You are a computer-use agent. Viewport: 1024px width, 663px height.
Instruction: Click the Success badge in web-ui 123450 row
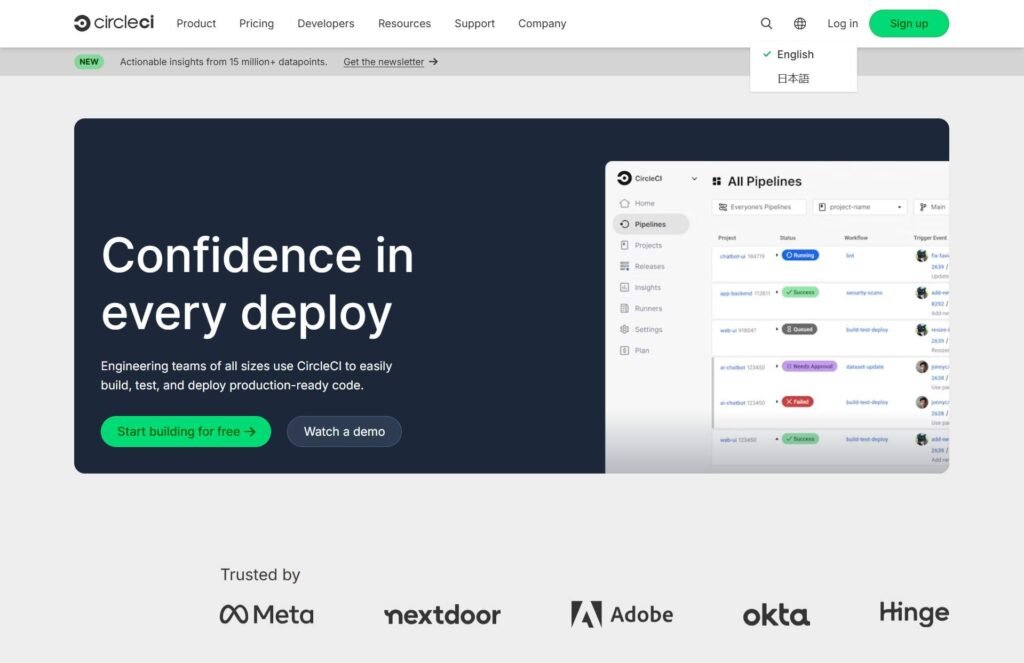click(x=800, y=439)
